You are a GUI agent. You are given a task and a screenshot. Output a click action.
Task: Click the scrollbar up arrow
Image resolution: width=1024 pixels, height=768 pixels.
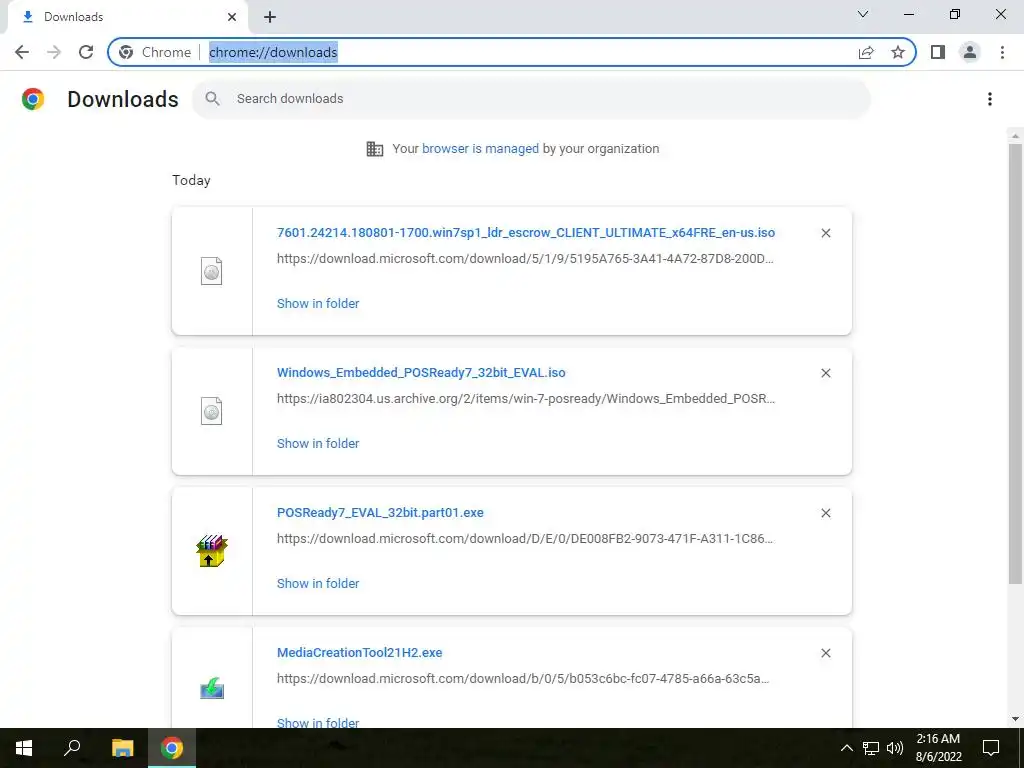pos(1015,136)
